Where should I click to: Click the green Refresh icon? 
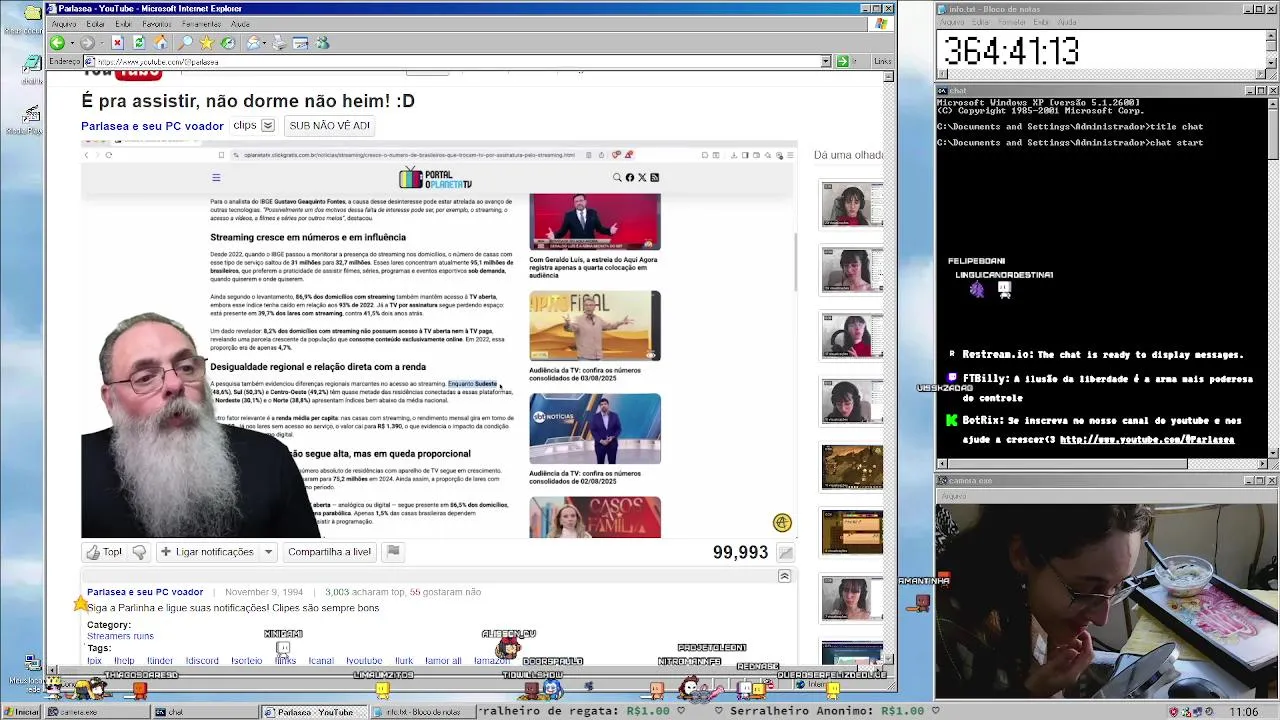click(x=139, y=43)
